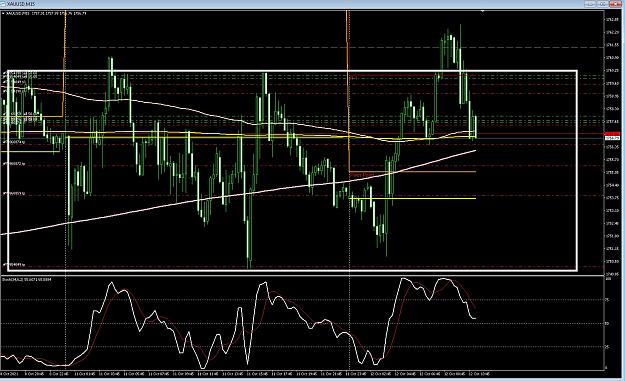Click the gray current bid price label
This screenshot has height=381, width=625.
pos(612,138)
